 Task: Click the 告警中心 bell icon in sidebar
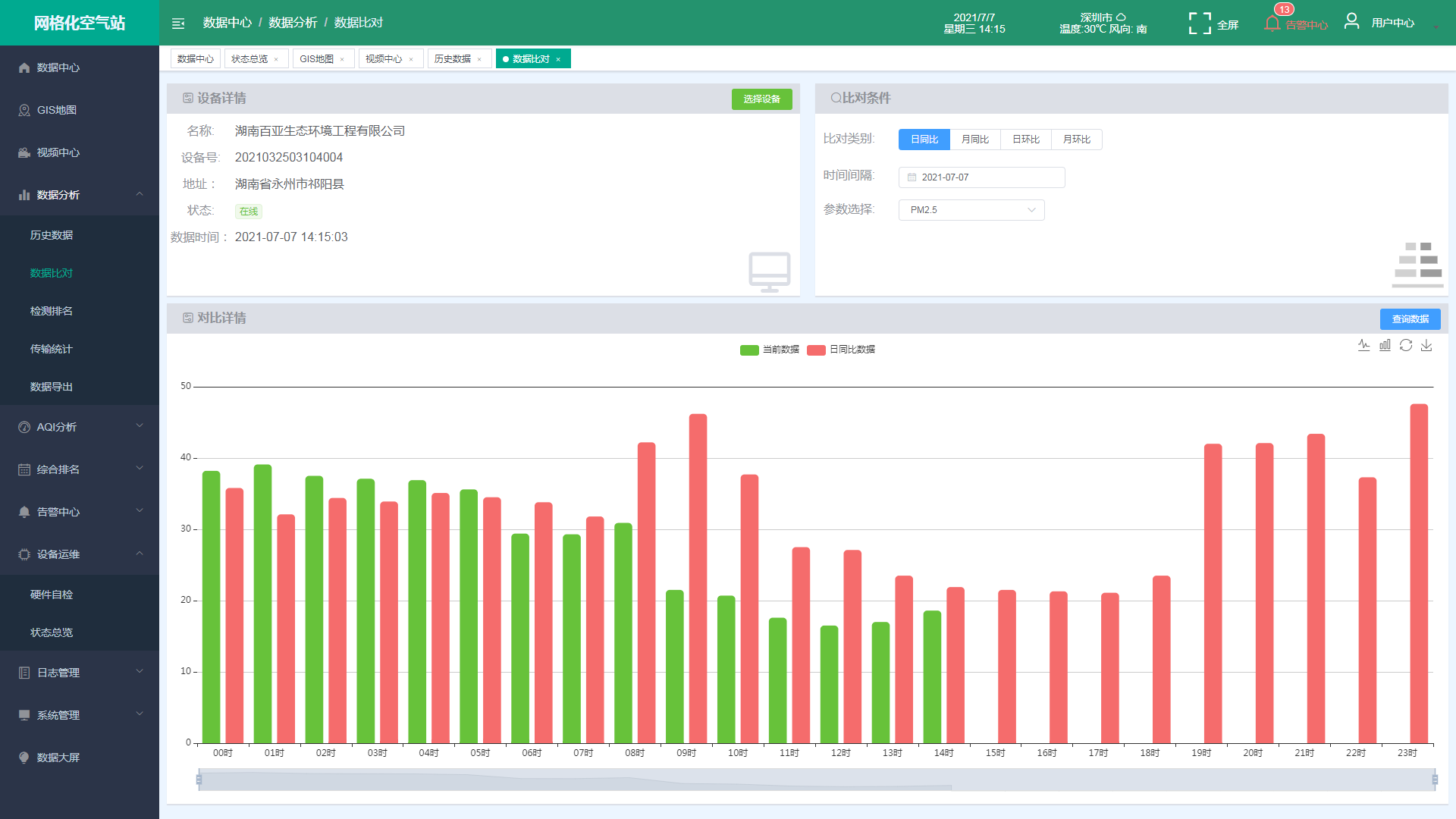pos(24,512)
